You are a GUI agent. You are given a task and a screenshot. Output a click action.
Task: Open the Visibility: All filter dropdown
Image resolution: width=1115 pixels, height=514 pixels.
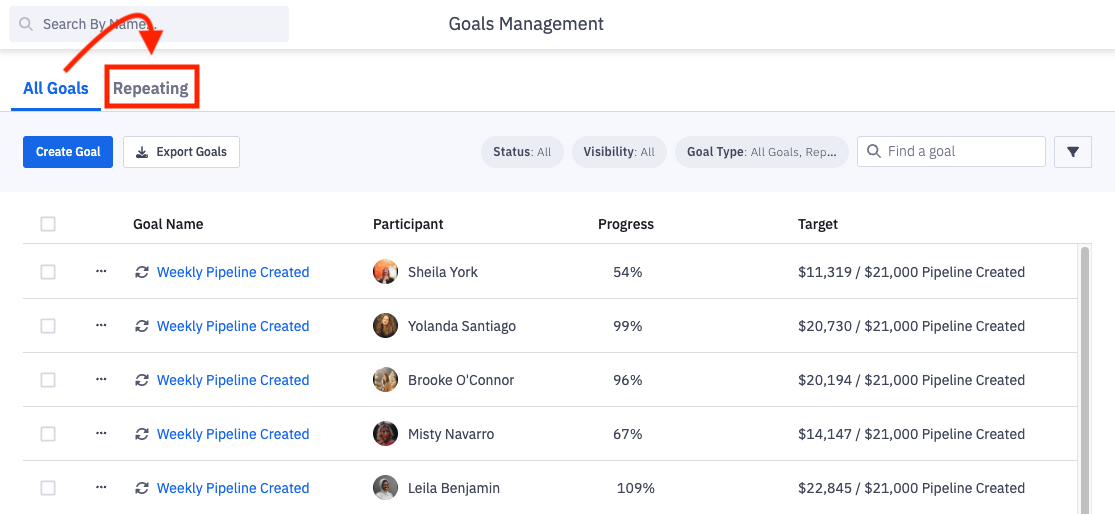pyautogui.click(x=619, y=152)
